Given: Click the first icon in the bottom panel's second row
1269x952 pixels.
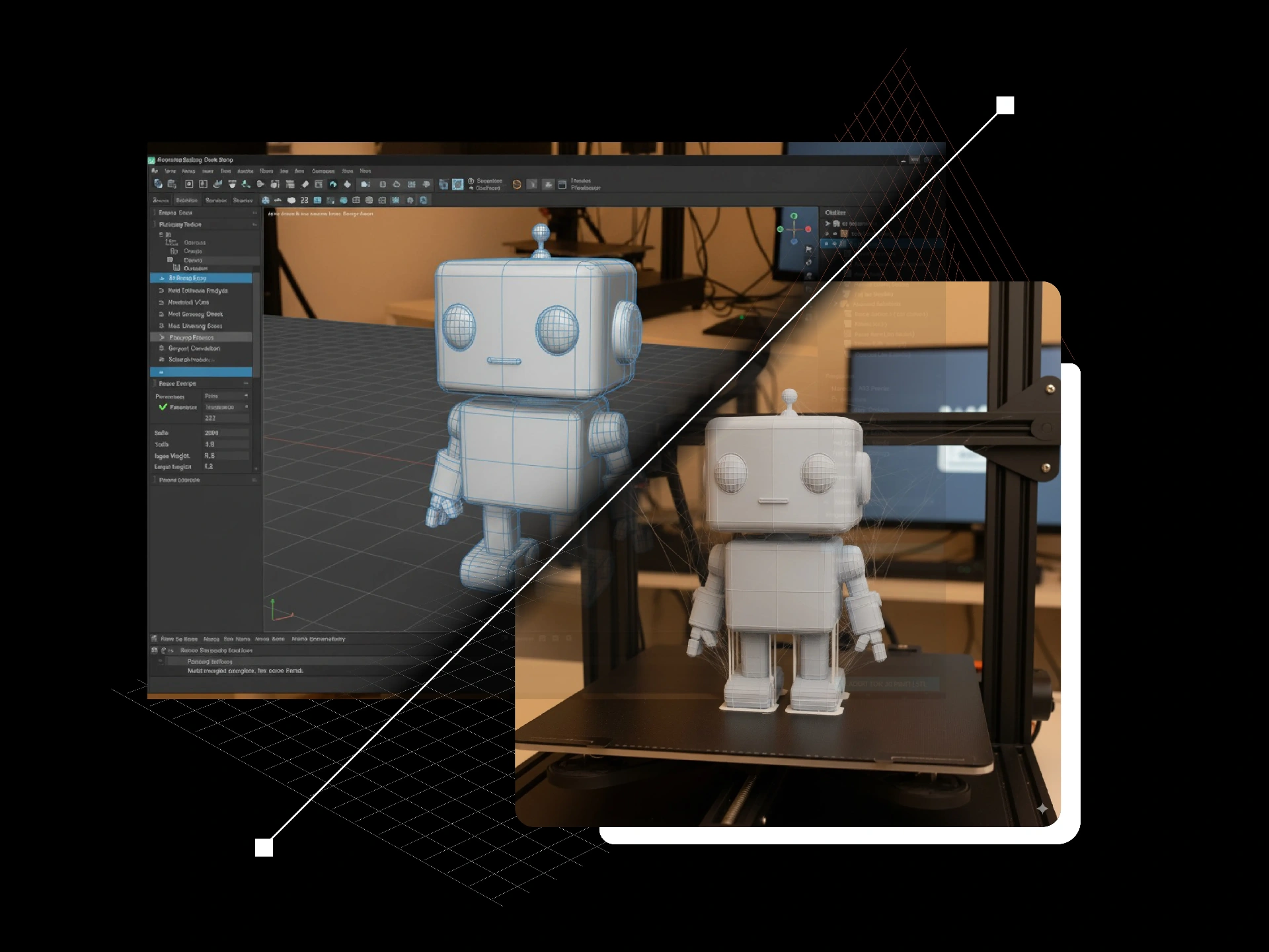Looking at the screenshot, I should 154,650.
